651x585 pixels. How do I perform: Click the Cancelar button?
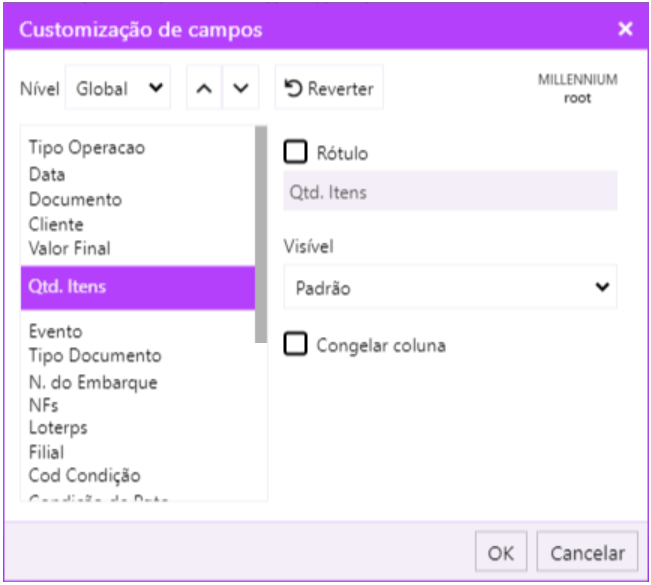587,552
